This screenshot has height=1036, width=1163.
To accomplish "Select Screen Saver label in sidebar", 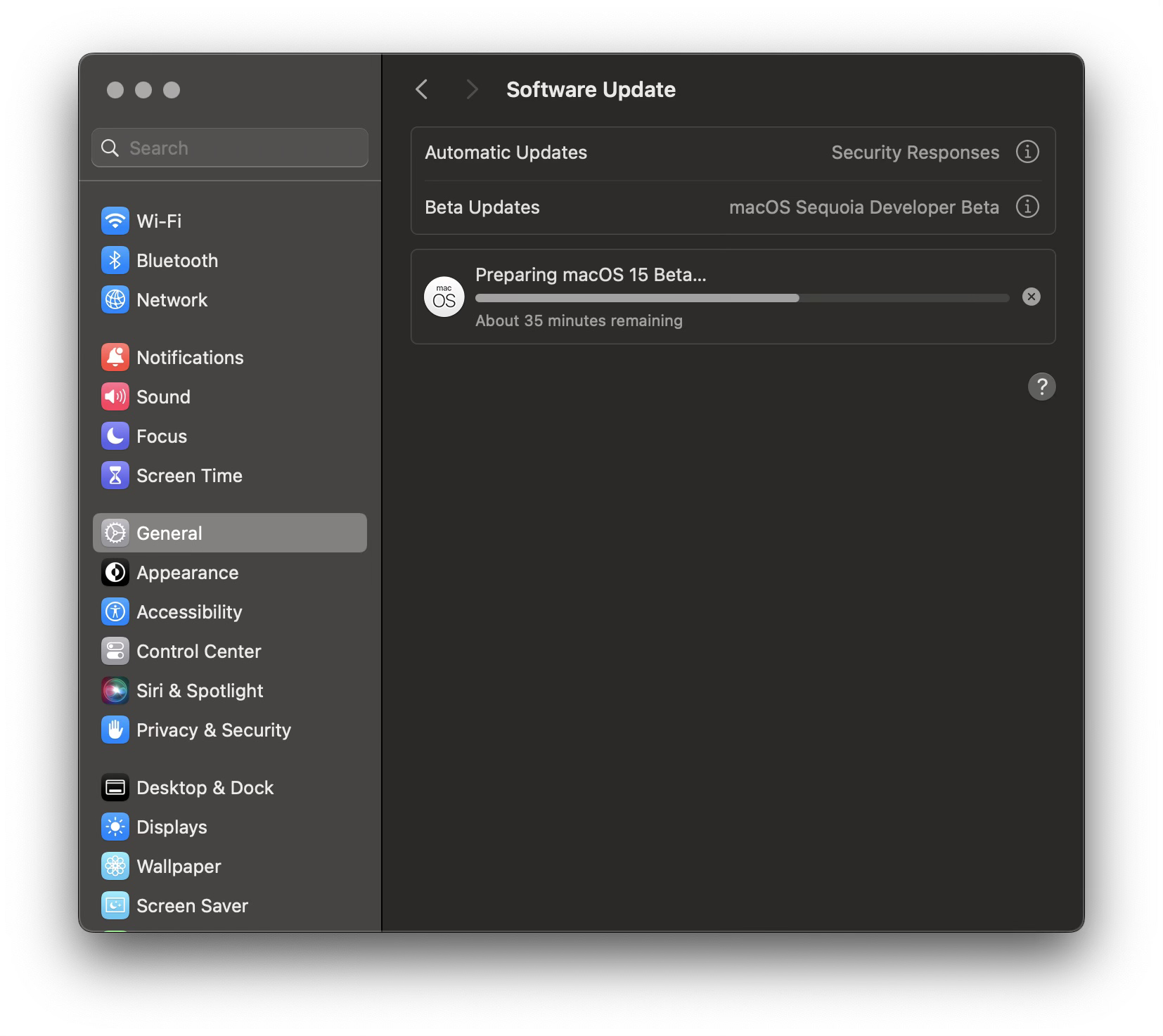I will click(x=192, y=906).
